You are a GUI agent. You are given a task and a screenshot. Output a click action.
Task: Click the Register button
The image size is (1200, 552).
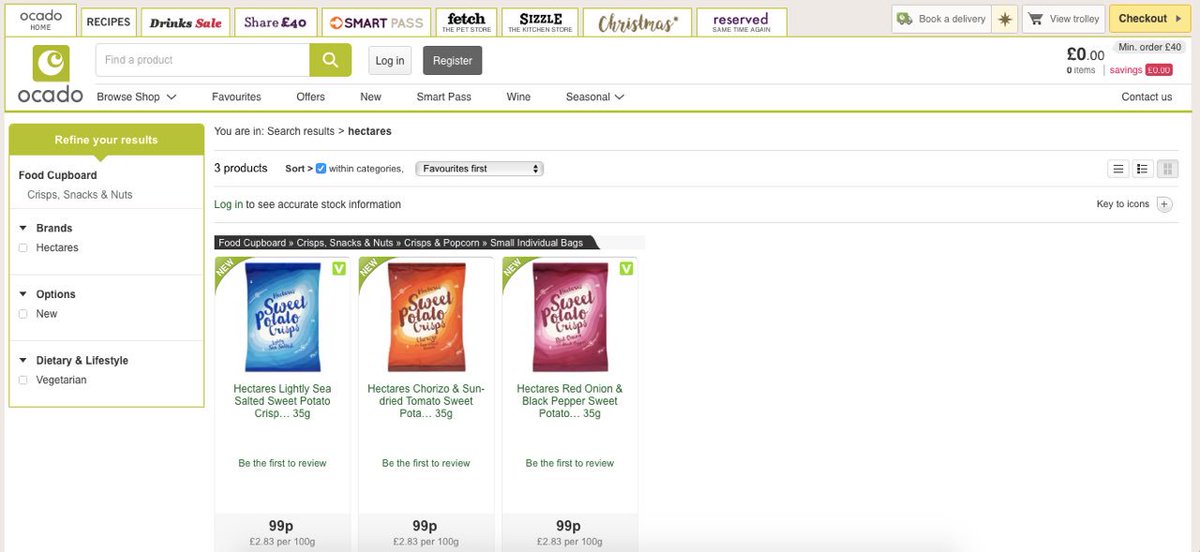point(452,61)
